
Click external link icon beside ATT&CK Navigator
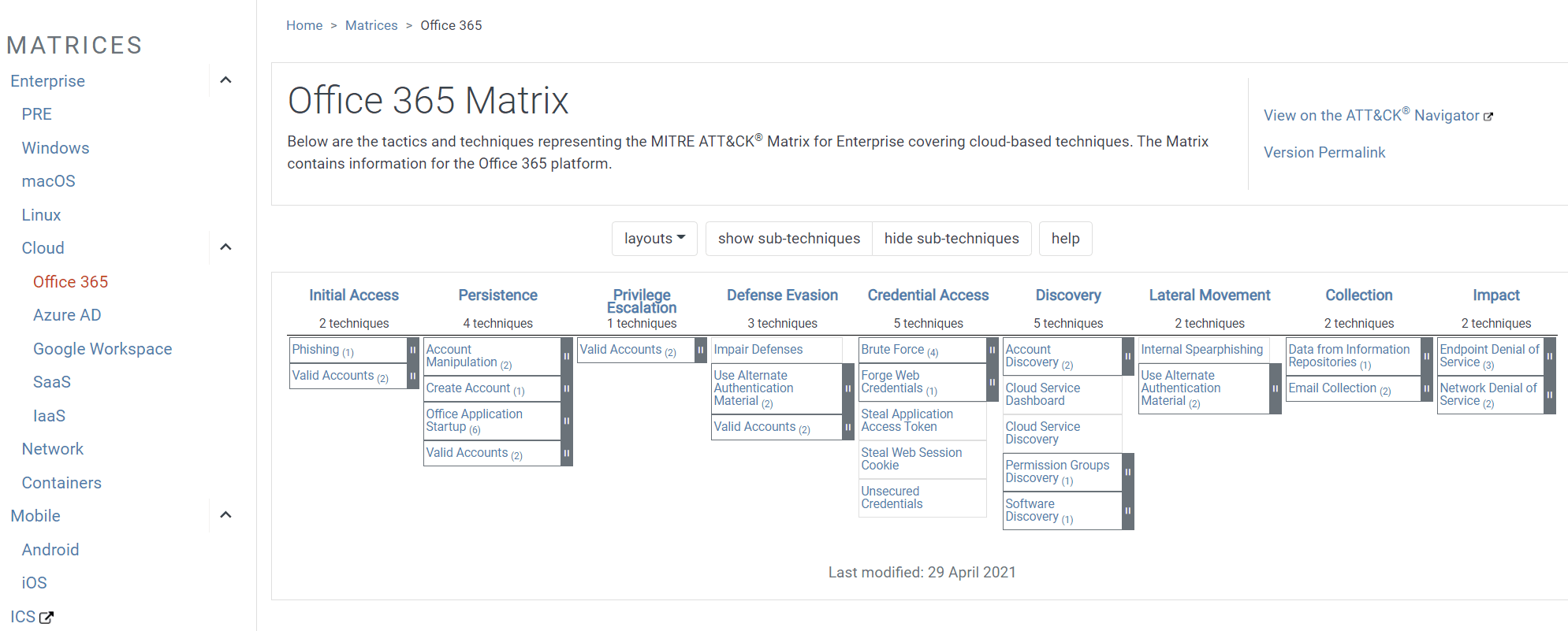tap(1488, 117)
